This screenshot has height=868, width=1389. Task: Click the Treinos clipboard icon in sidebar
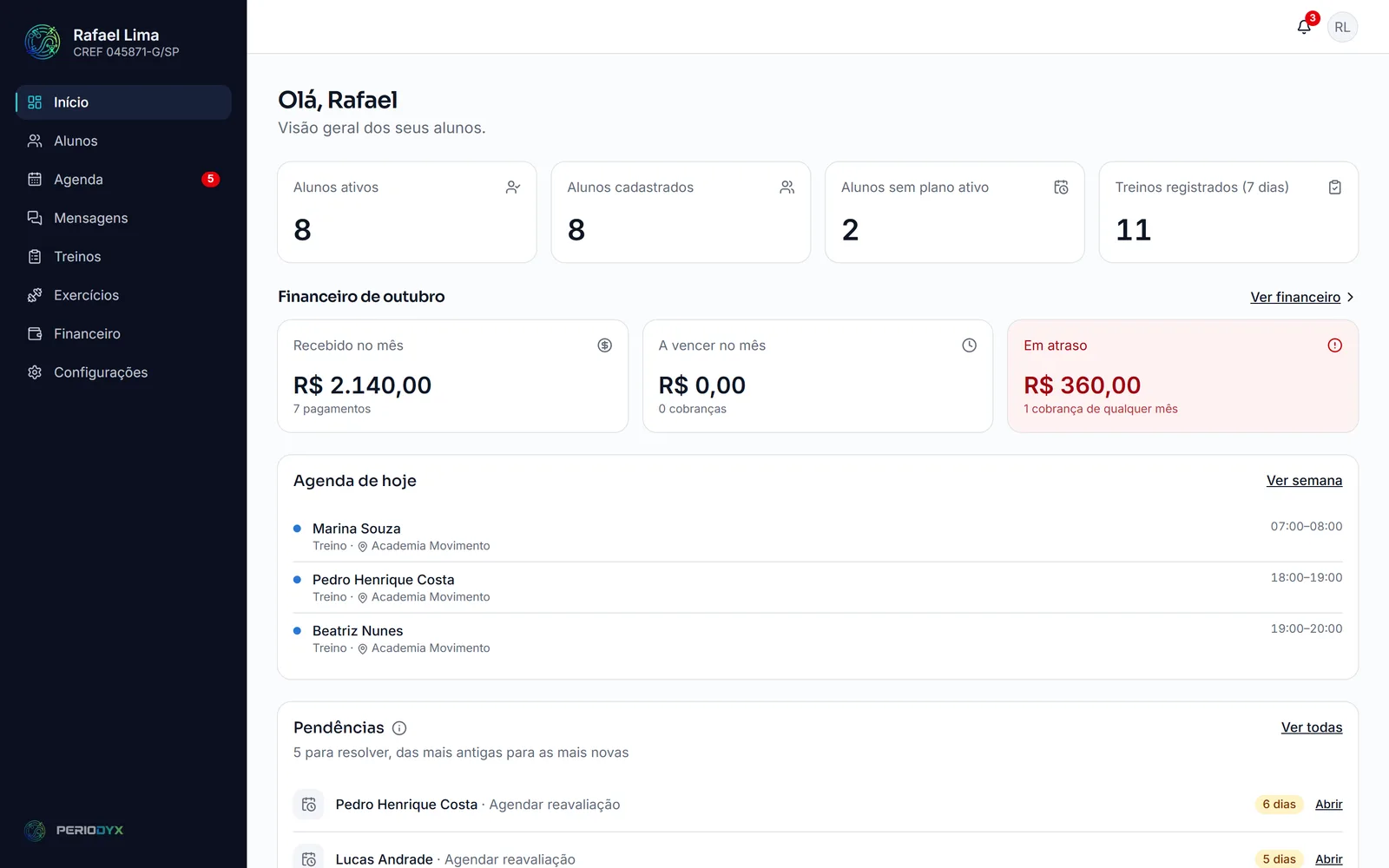[35, 256]
